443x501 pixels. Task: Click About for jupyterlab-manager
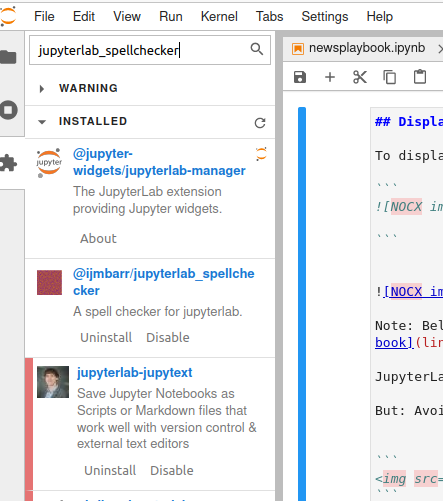coord(98,239)
